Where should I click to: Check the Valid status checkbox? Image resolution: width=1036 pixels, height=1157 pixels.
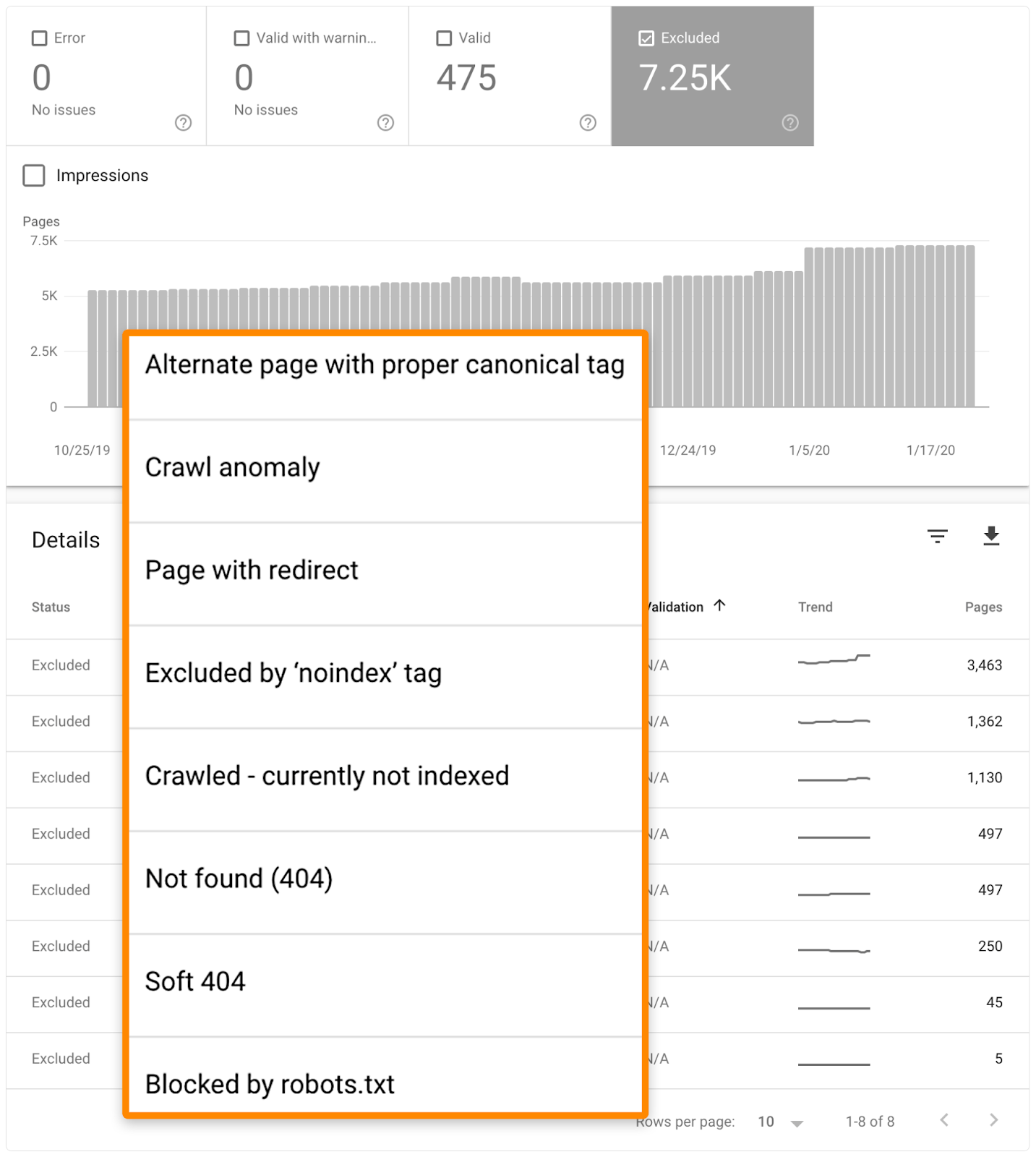point(444,38)
